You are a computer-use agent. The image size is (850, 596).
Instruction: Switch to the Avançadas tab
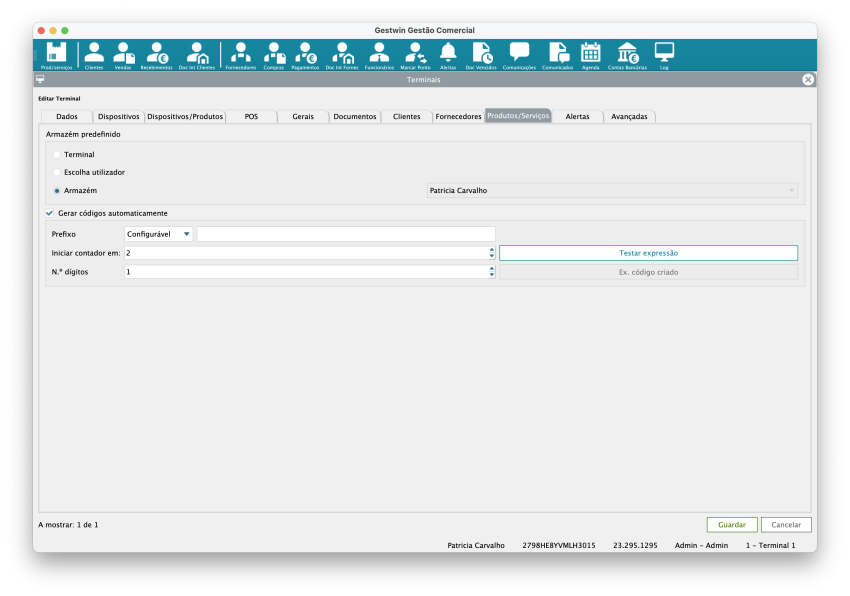629,116
